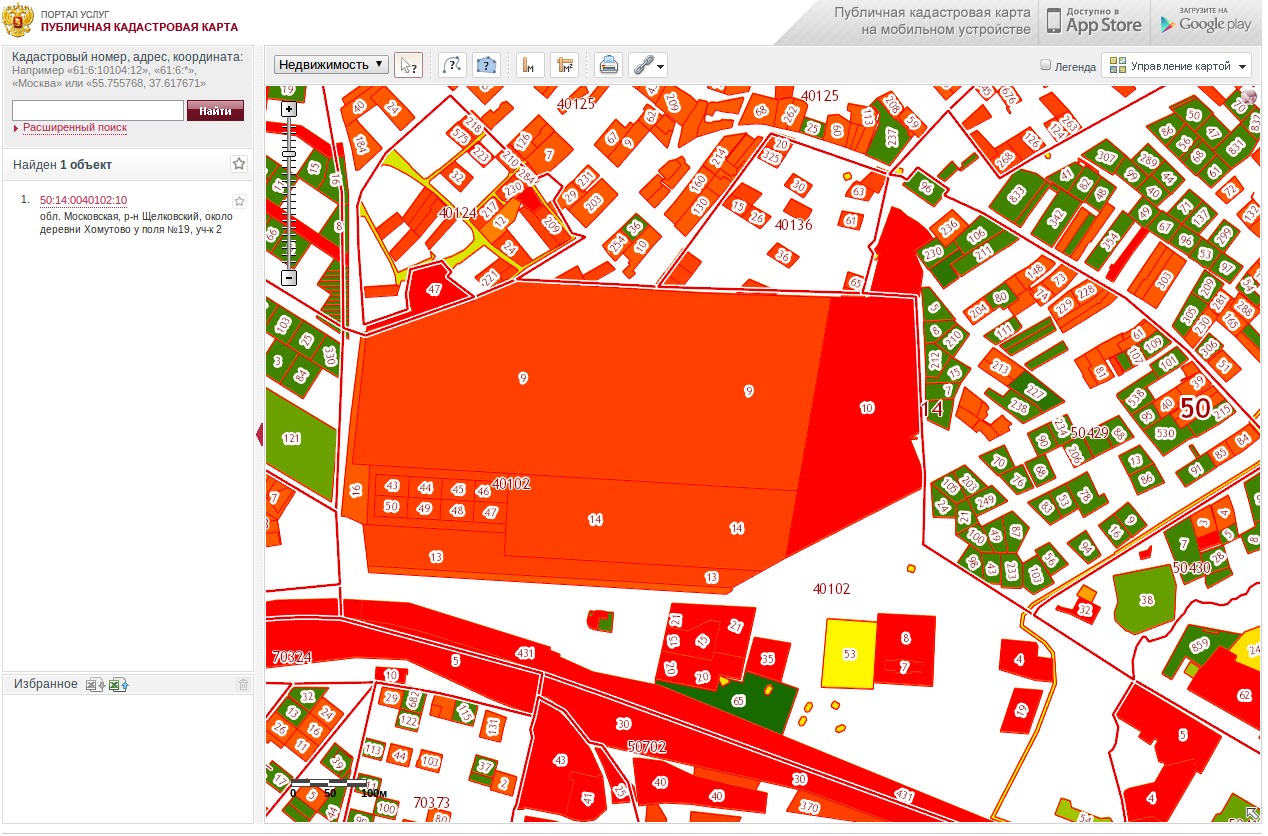Screen dimensions: 1268x836
Task: Click the ПУБЛИЧНАЯ КАДАСТРОВАЯ КАРТА title link
Action: [139, 28]
